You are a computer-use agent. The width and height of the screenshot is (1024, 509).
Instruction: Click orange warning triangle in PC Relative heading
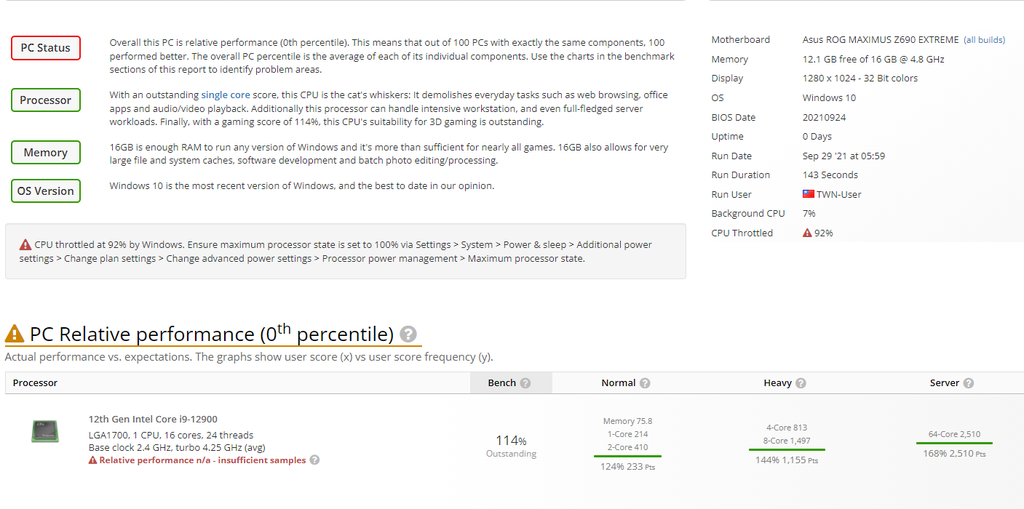(x=14, y=334)
